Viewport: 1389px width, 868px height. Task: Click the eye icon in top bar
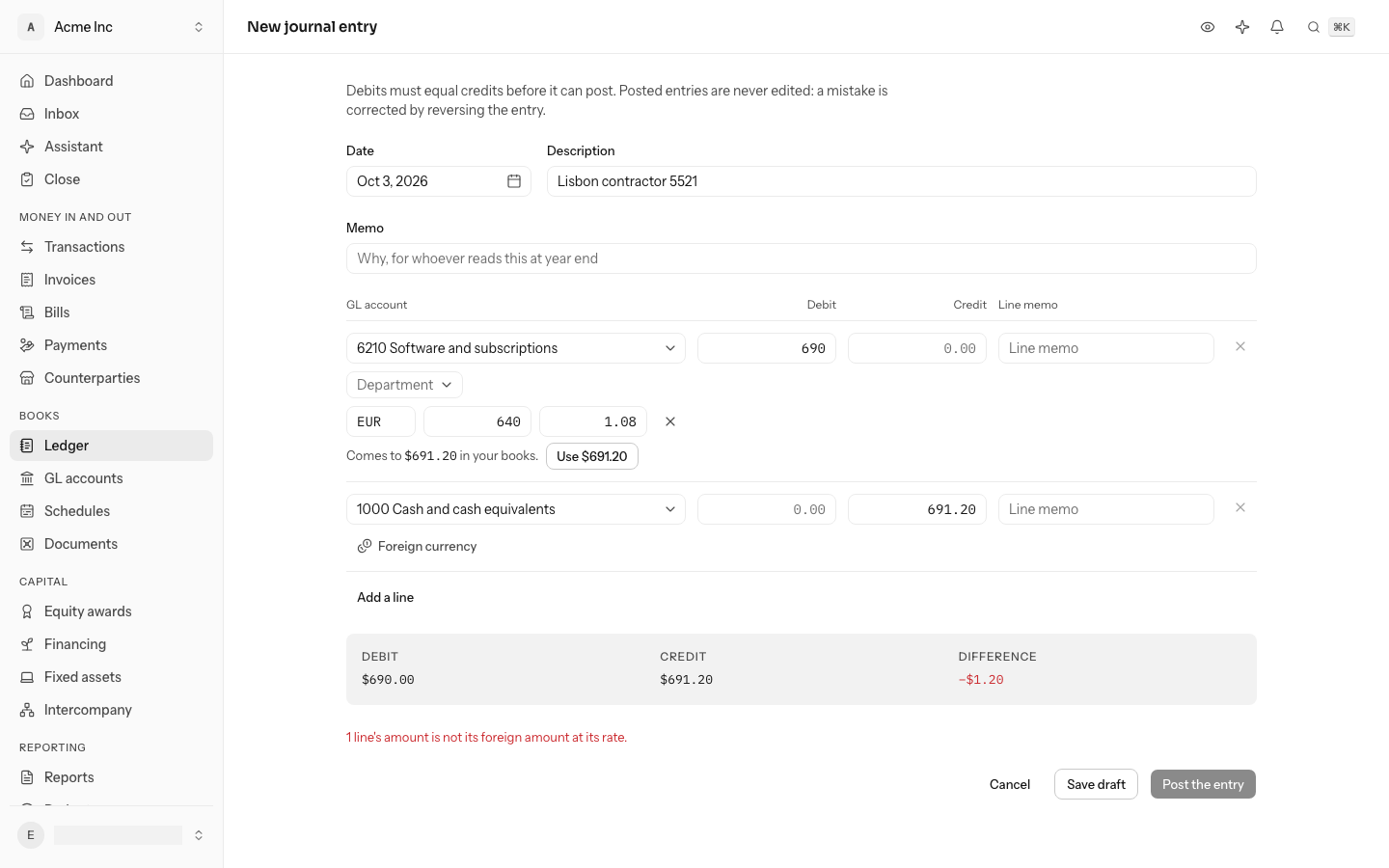1208,27
